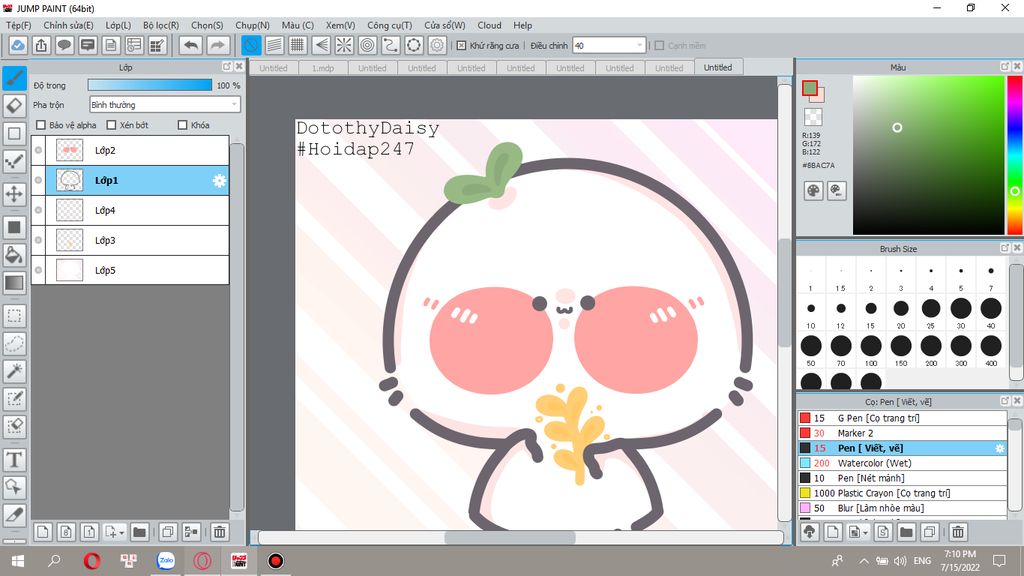Turn snap off with the blue snap icon
The image size is (1024, 576).
point(251,45)
